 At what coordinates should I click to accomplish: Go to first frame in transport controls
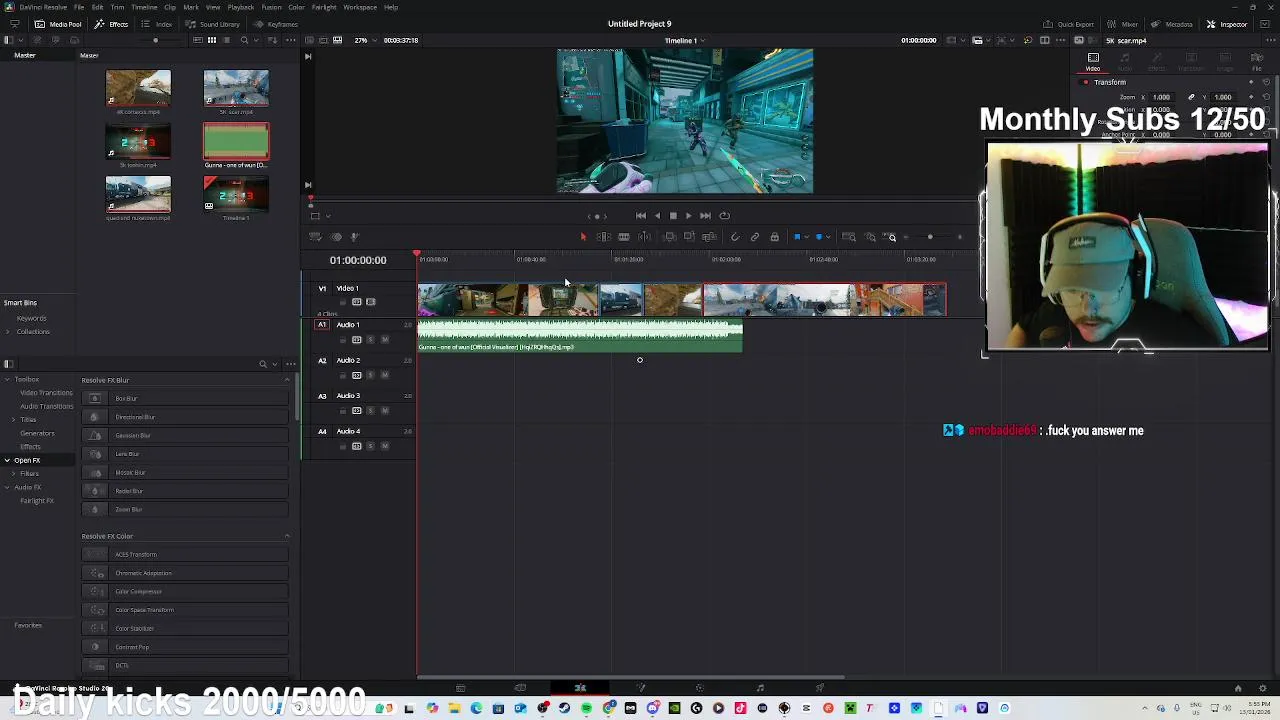[641, 215]
